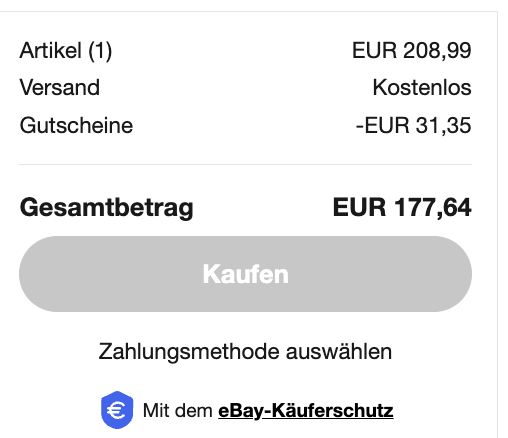Click the total amount EUR 177,64
Screen dimensions: 508x438
402,207
